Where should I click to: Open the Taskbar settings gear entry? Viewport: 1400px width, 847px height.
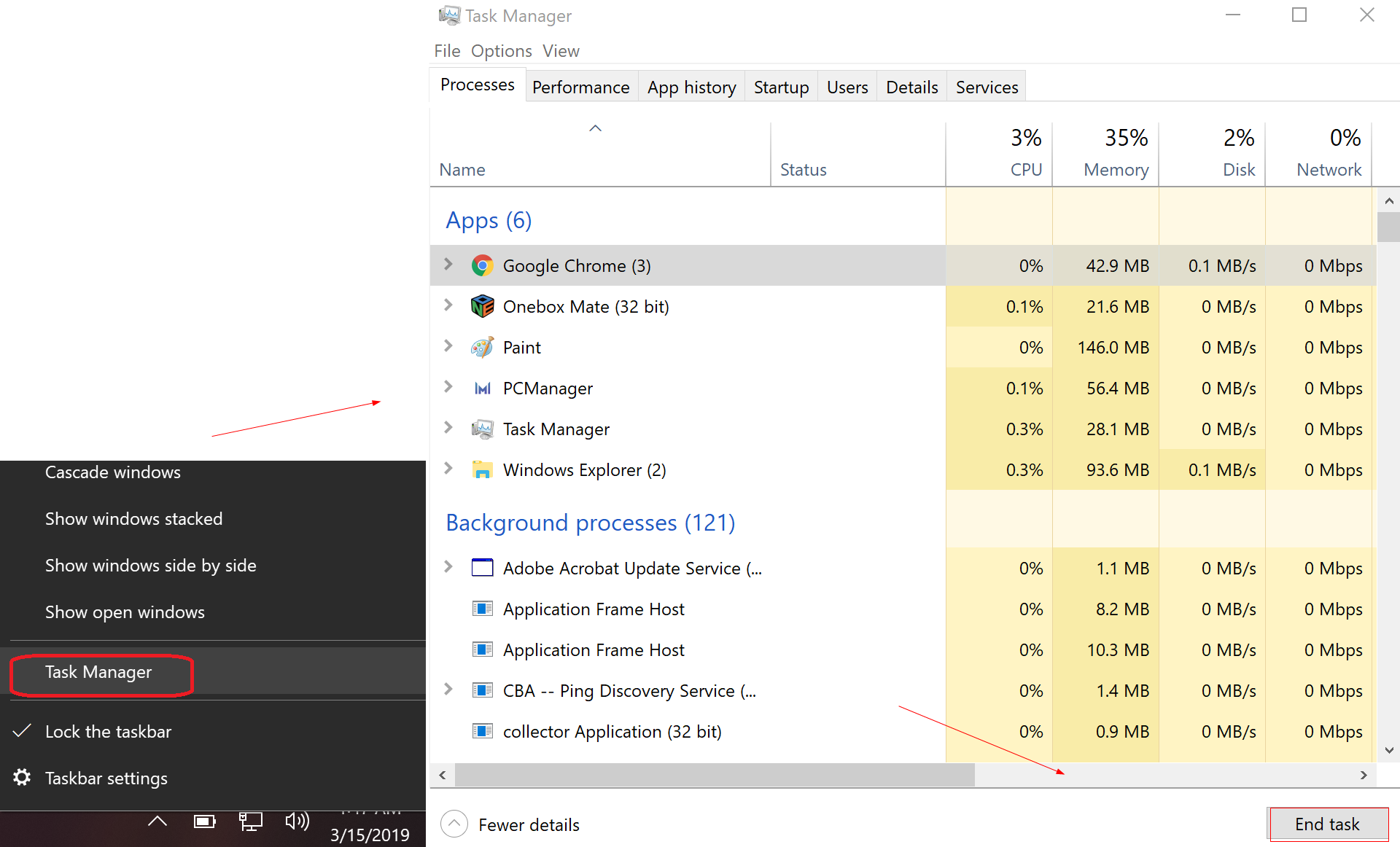106,778
